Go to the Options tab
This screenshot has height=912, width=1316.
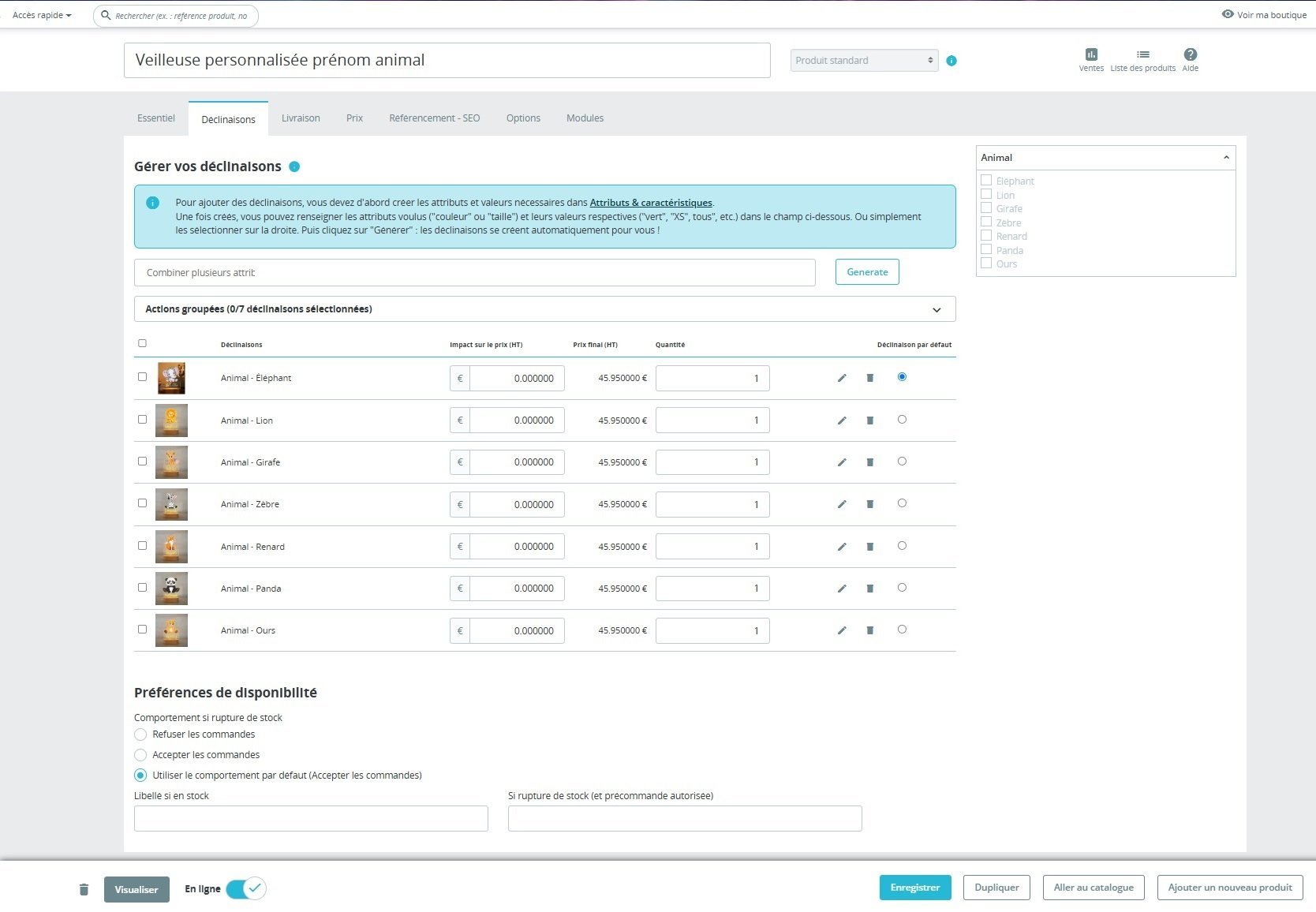(523, 118)
